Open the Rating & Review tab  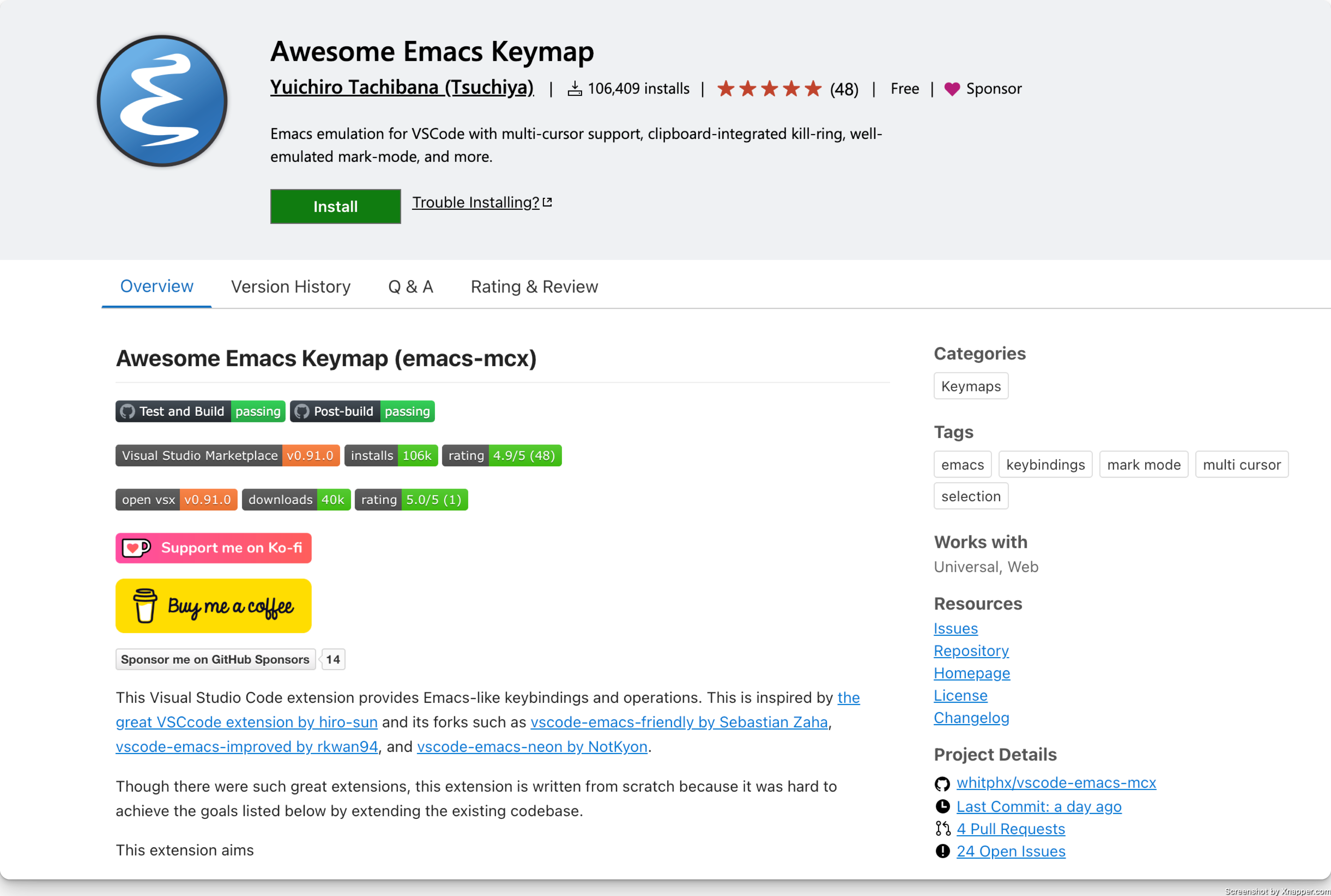click(534, 286)
